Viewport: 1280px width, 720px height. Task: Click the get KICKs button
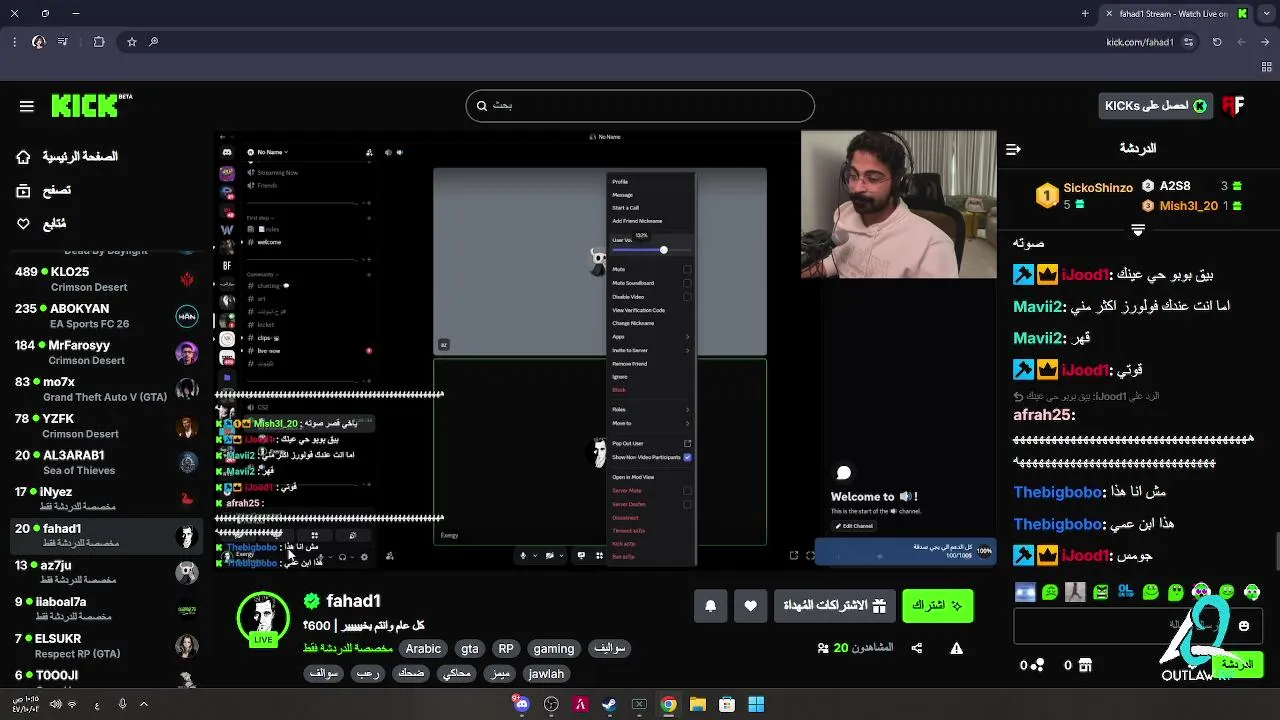[1155, 106]
